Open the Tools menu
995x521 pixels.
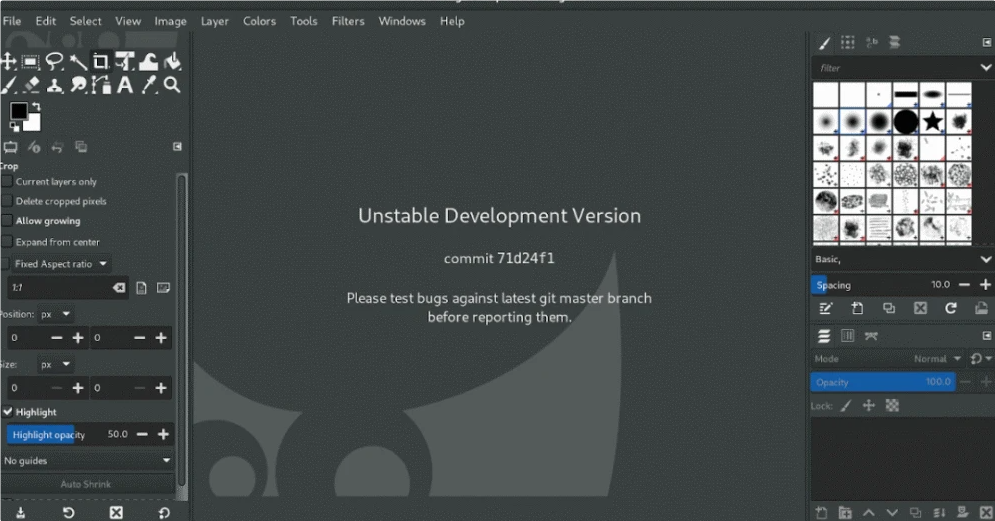point(303,21)
